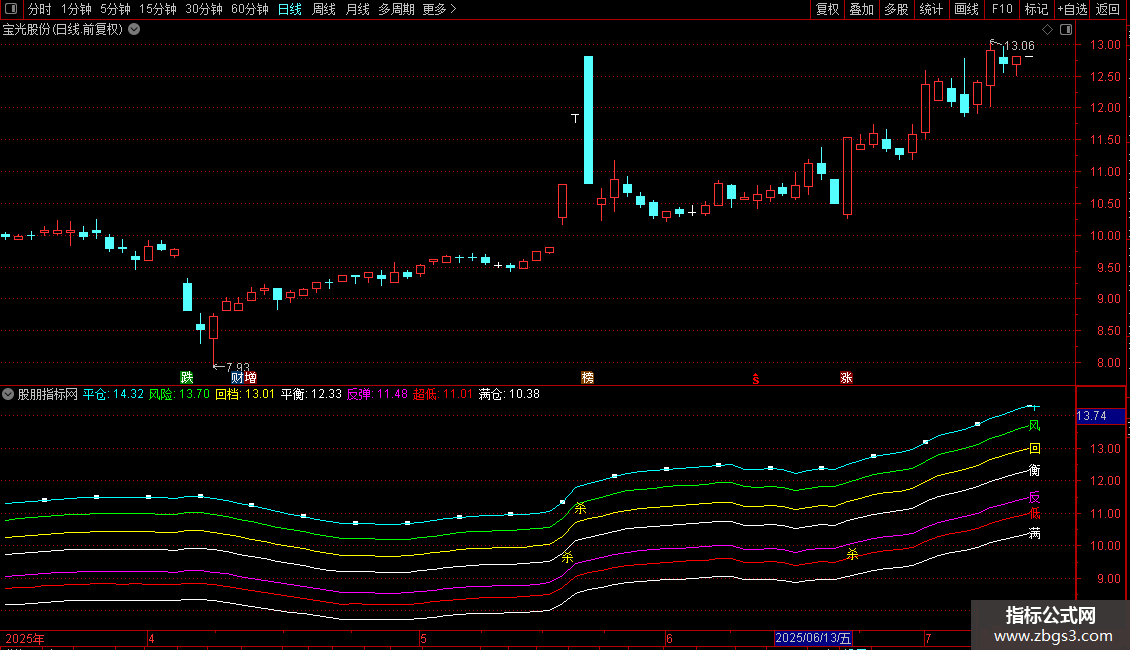Select the 1分钟 period tab
The image size is (1130, 650).
pyautogui.click(x=76, y=9)
